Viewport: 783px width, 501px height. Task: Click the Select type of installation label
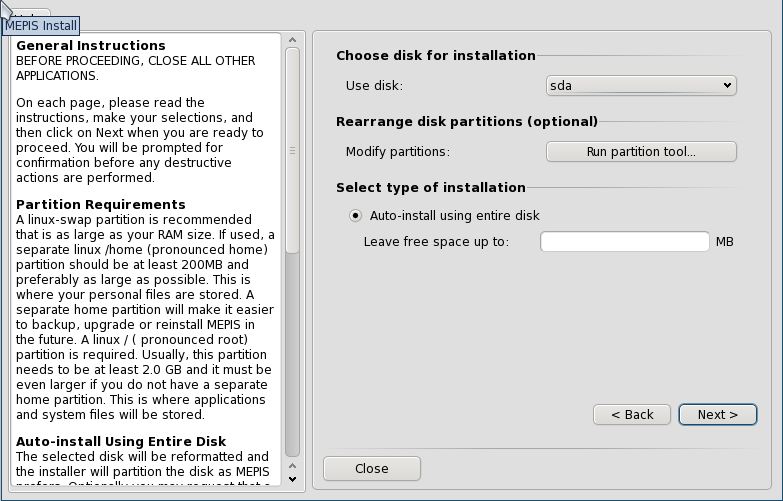coord(430,187)
